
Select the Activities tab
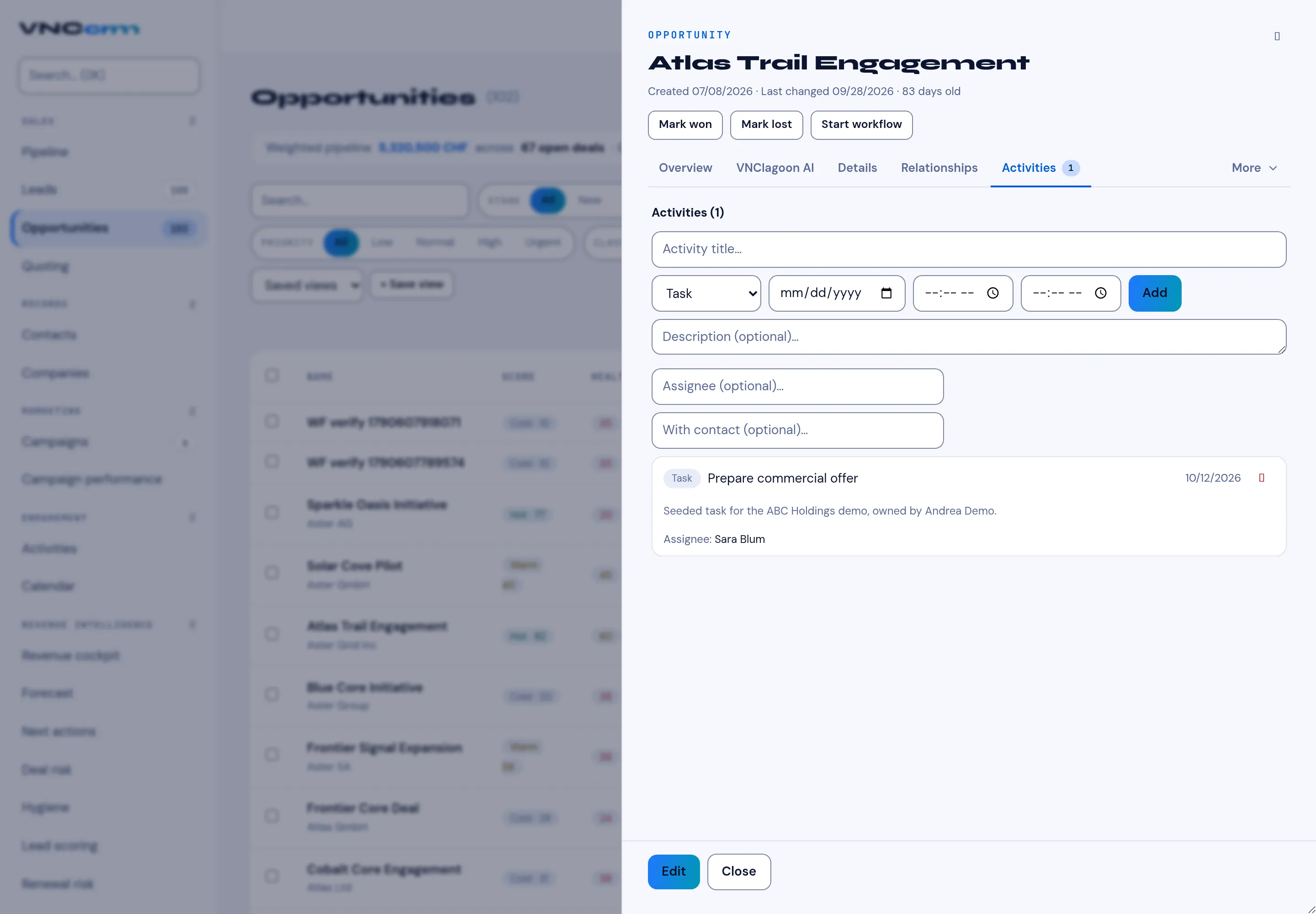(1040, 168)
